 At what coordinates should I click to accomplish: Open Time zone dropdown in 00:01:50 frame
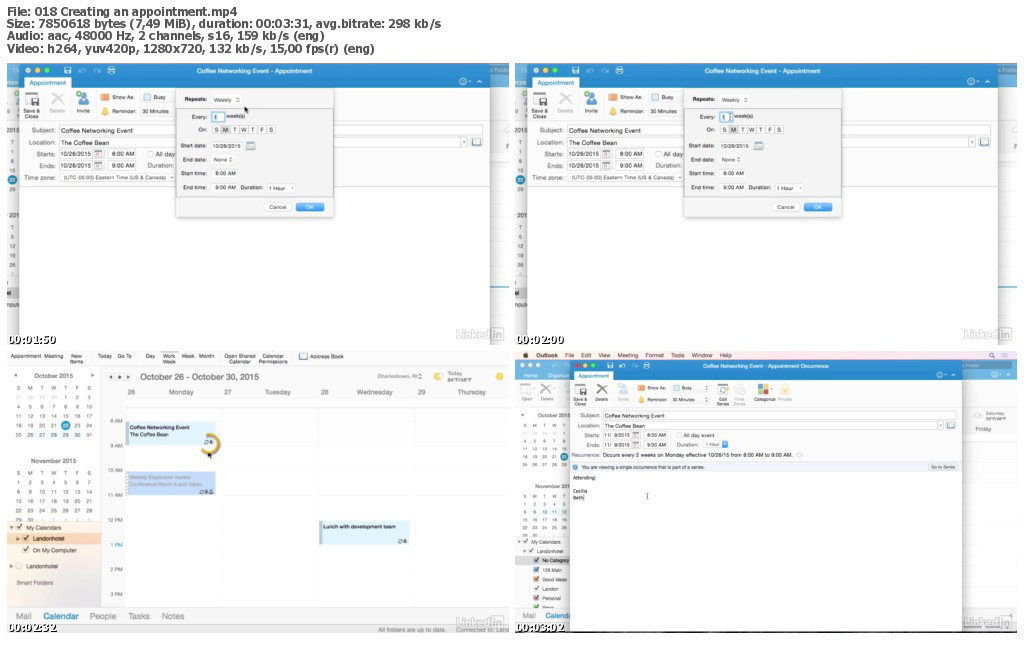click(117, 178)
